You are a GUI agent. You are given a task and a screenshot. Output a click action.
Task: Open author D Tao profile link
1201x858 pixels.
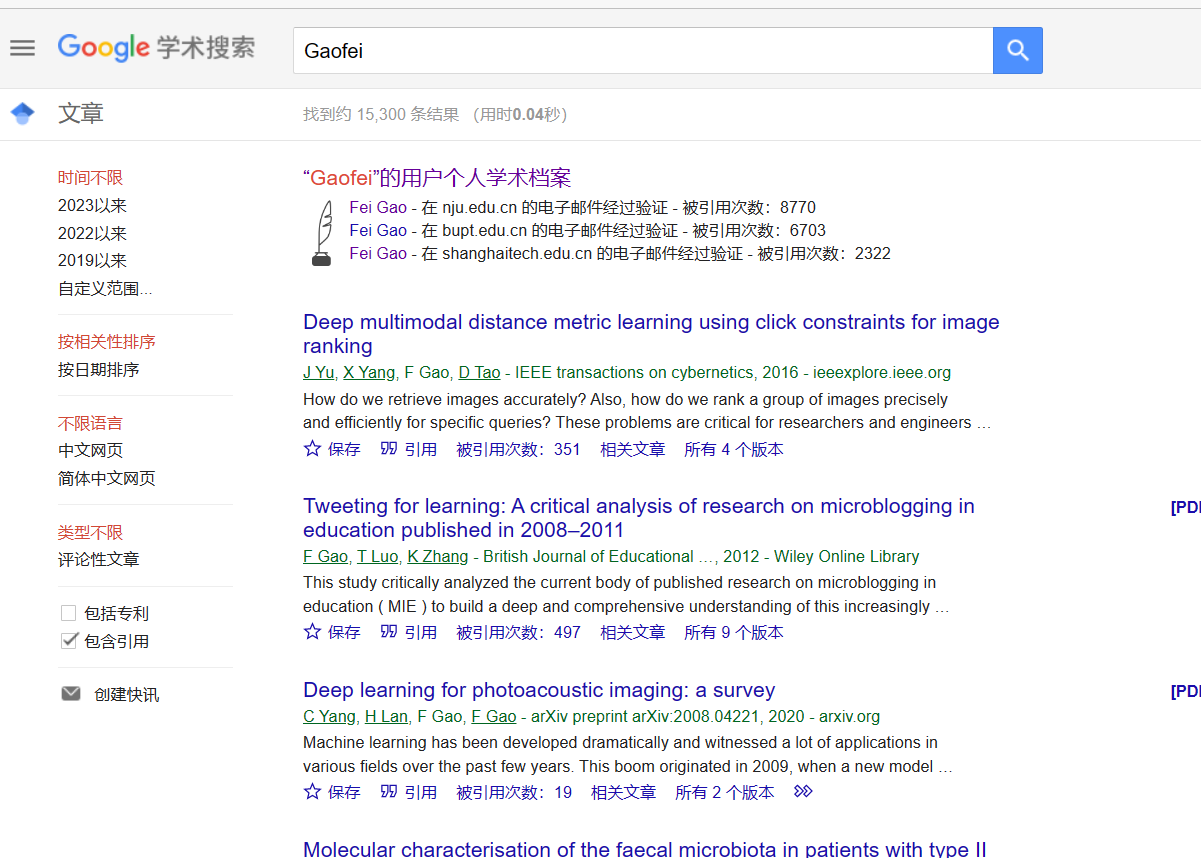479,373
